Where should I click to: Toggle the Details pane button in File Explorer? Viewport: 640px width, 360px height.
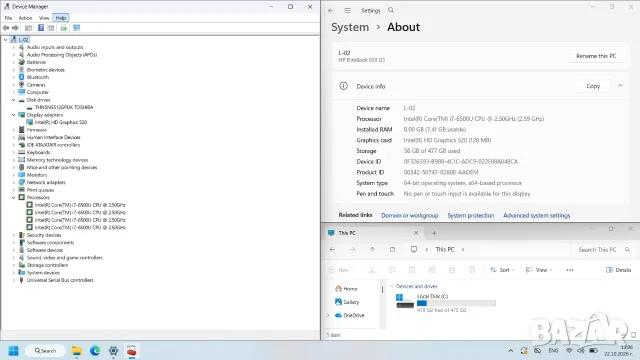click(618, 270)
